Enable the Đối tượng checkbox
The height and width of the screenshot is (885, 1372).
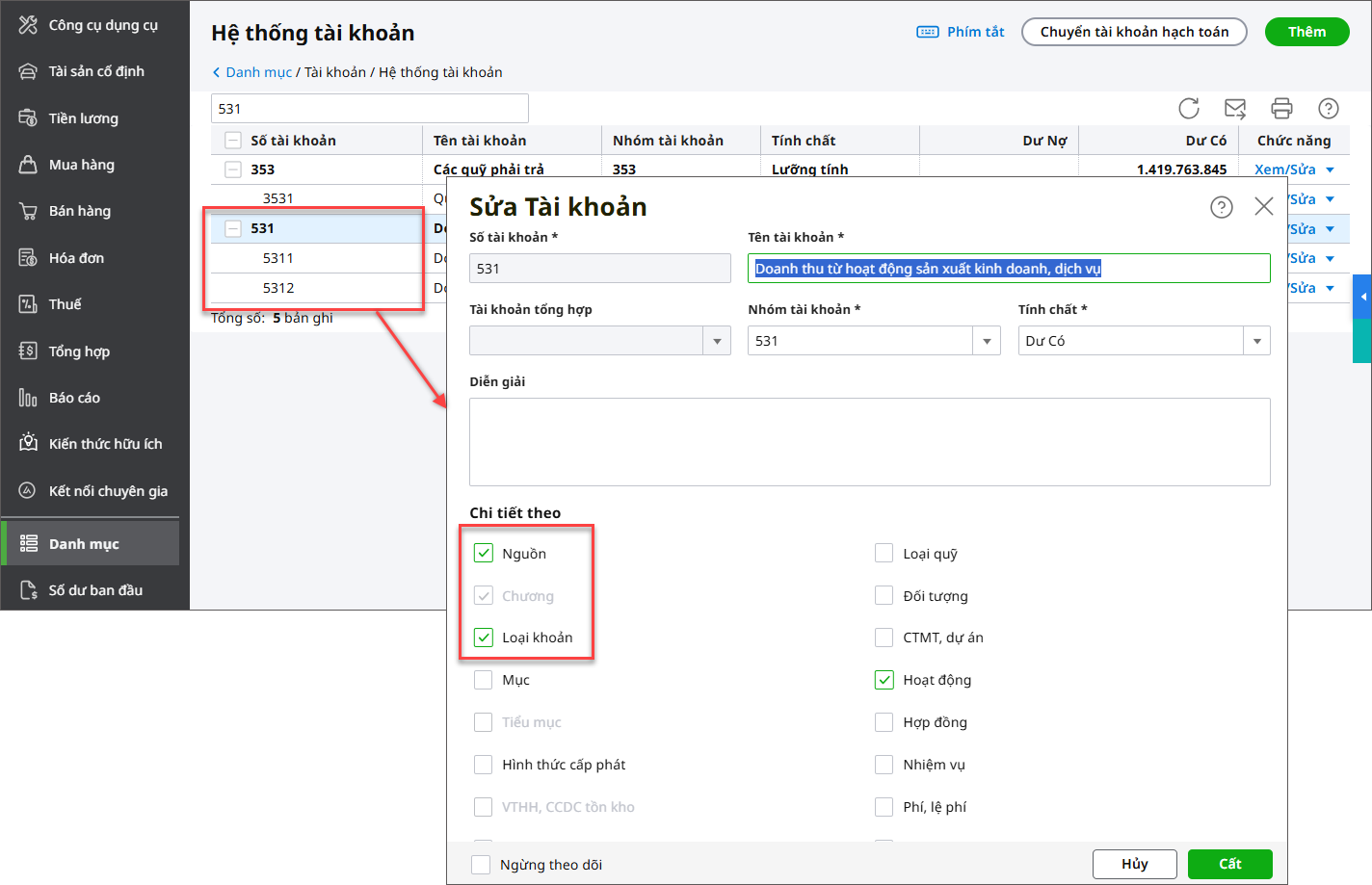pyautogui.click(x=884, y=595)
